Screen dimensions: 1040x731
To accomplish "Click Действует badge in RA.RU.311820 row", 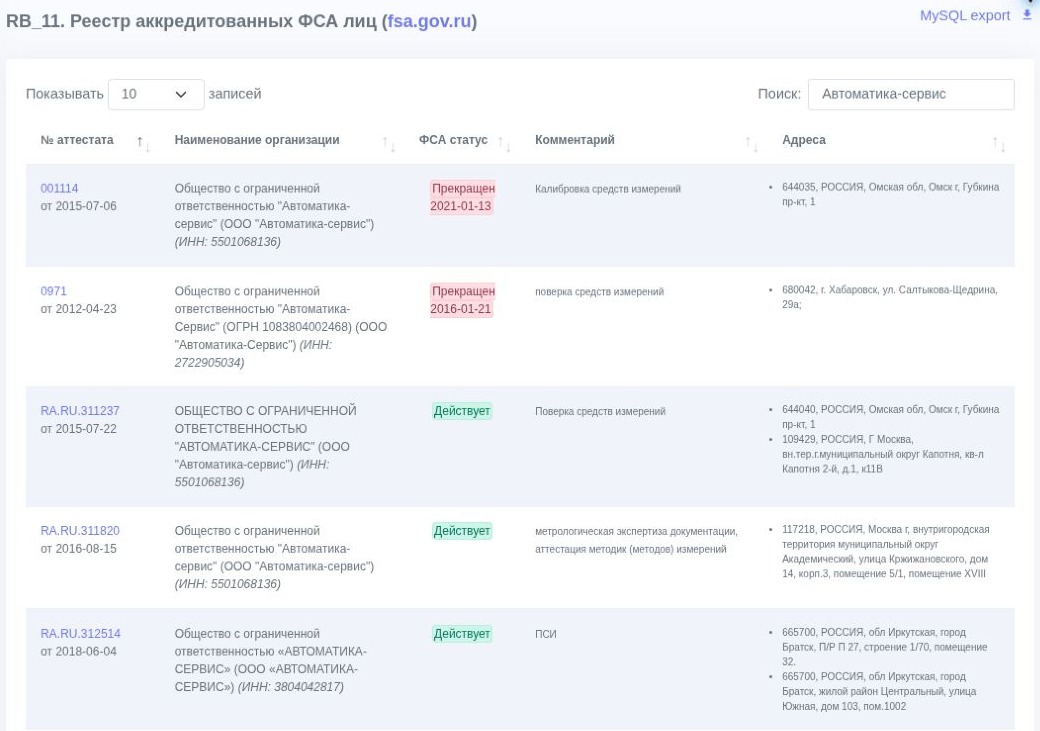I will (x=462, y=531).
